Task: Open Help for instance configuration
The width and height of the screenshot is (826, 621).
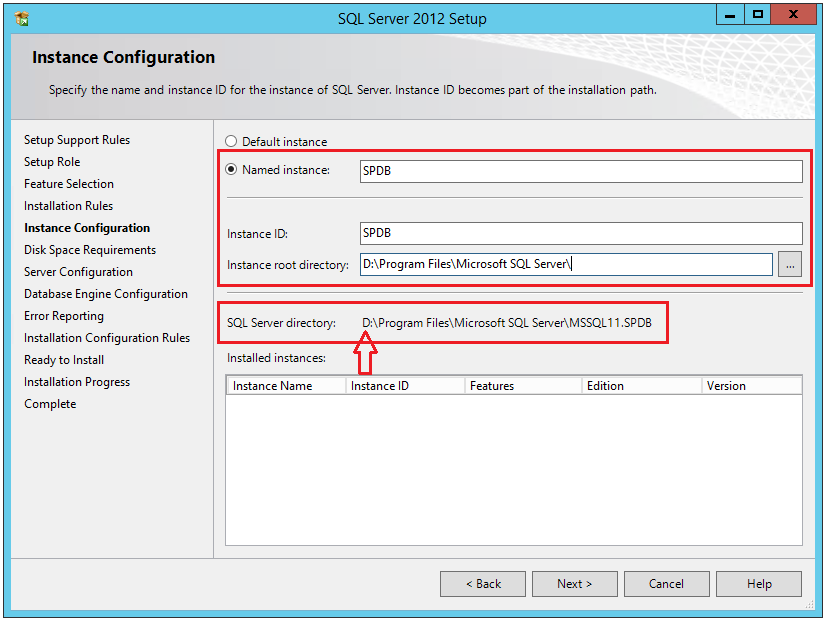Action: point(759,584)
